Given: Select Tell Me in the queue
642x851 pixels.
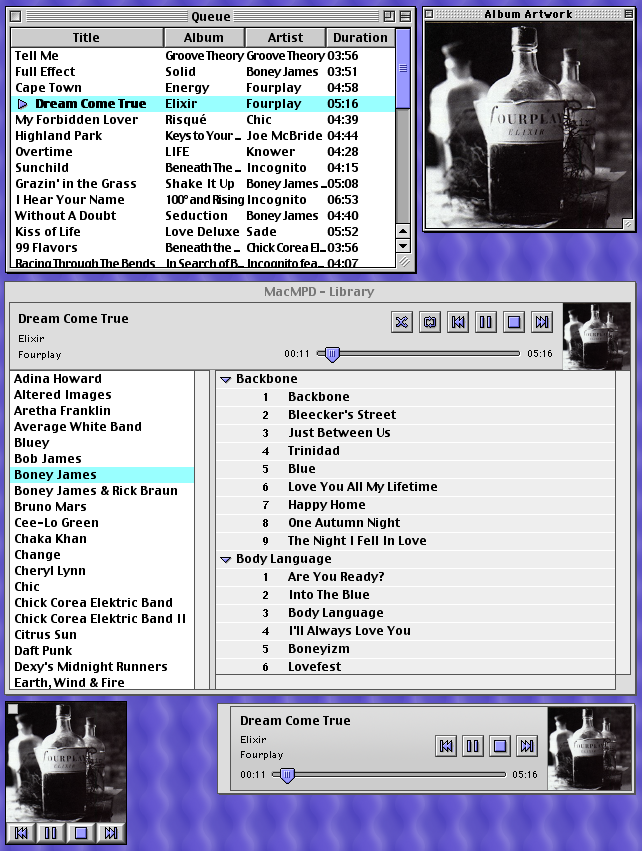Looking at the screenshot, I should (203, 56).
